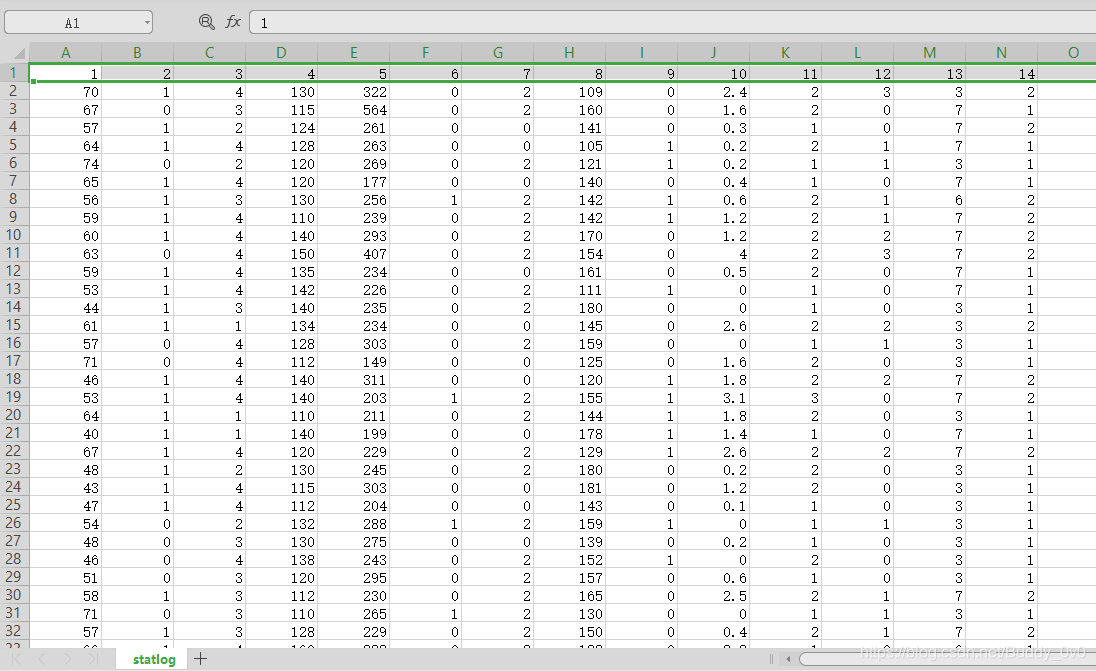The image size is (1096, 671).
Task: Click cell J11 with value 4
Action: pos(714,254)
